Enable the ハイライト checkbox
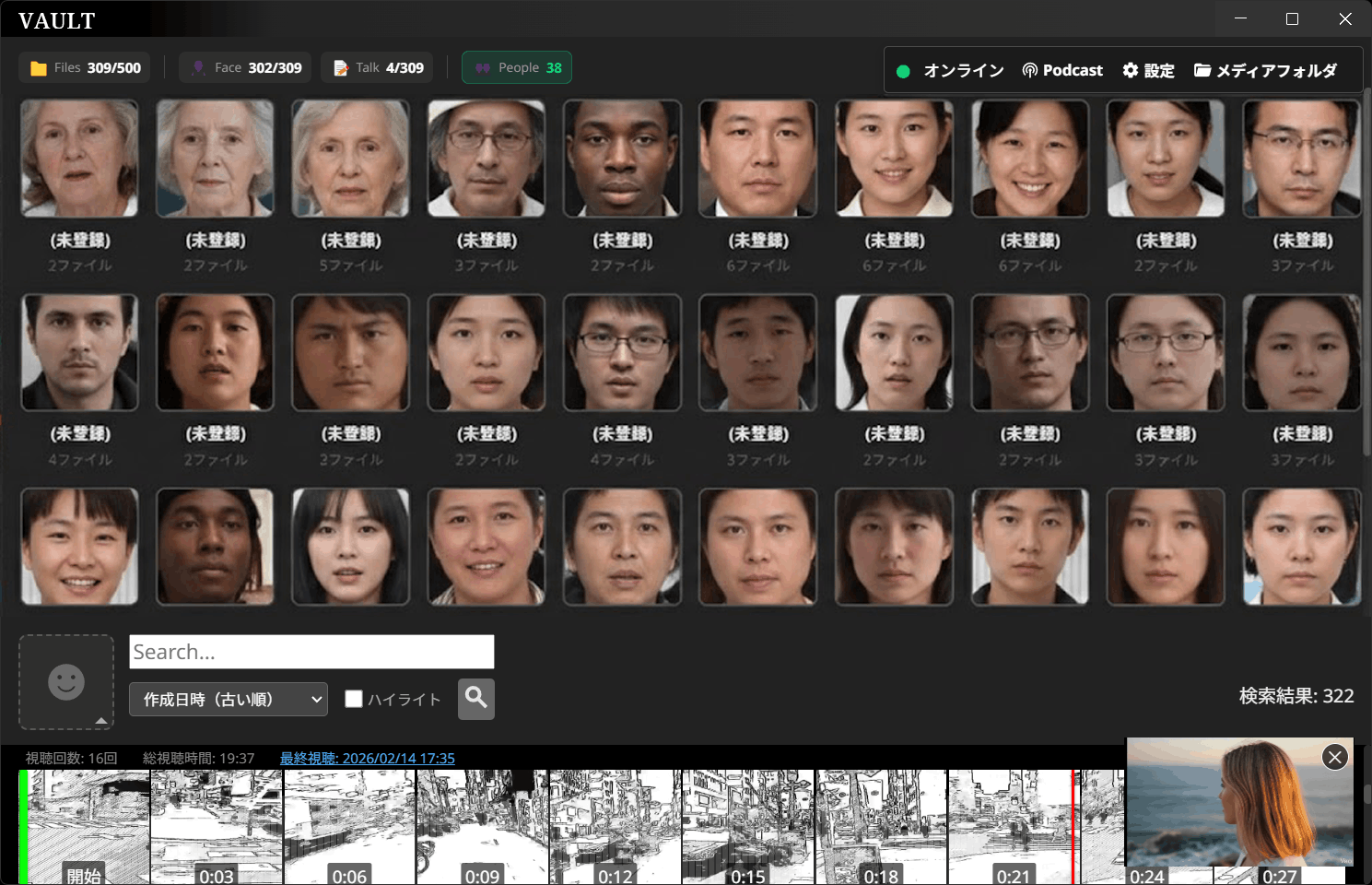Viewport: 1372px width, 885px height. [354, 699]
